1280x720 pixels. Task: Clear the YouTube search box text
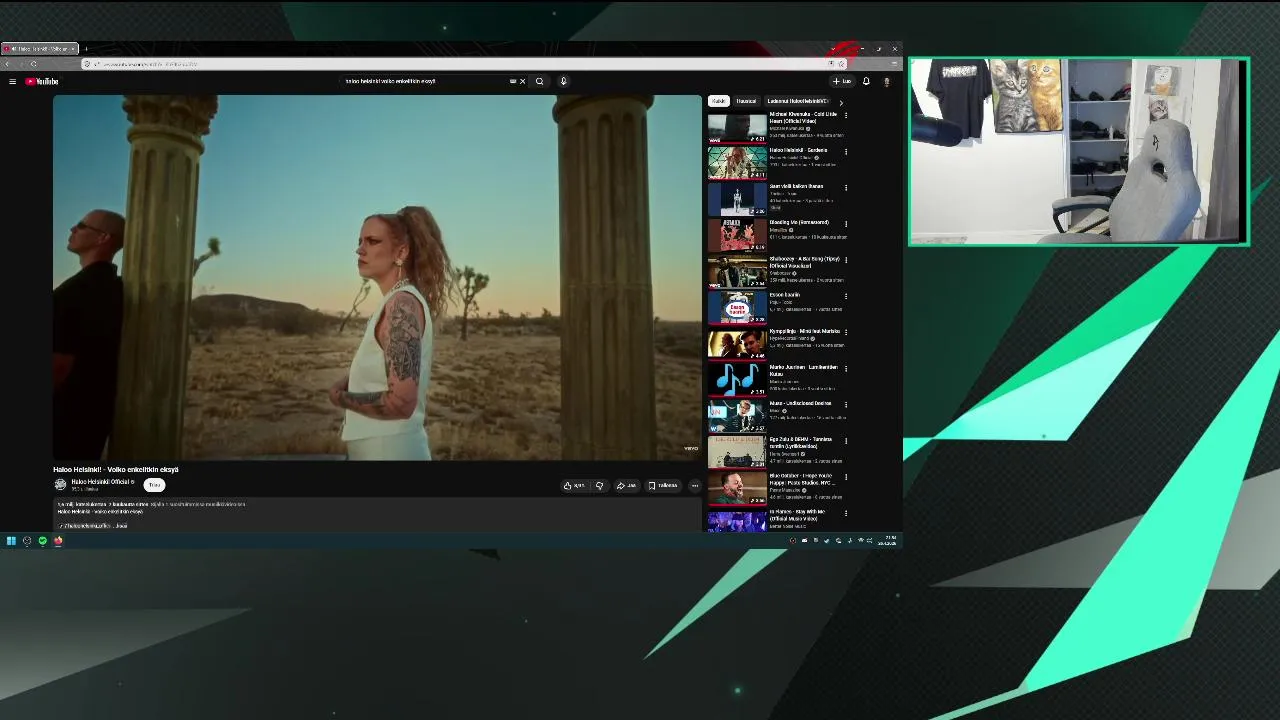coord(522,81)
